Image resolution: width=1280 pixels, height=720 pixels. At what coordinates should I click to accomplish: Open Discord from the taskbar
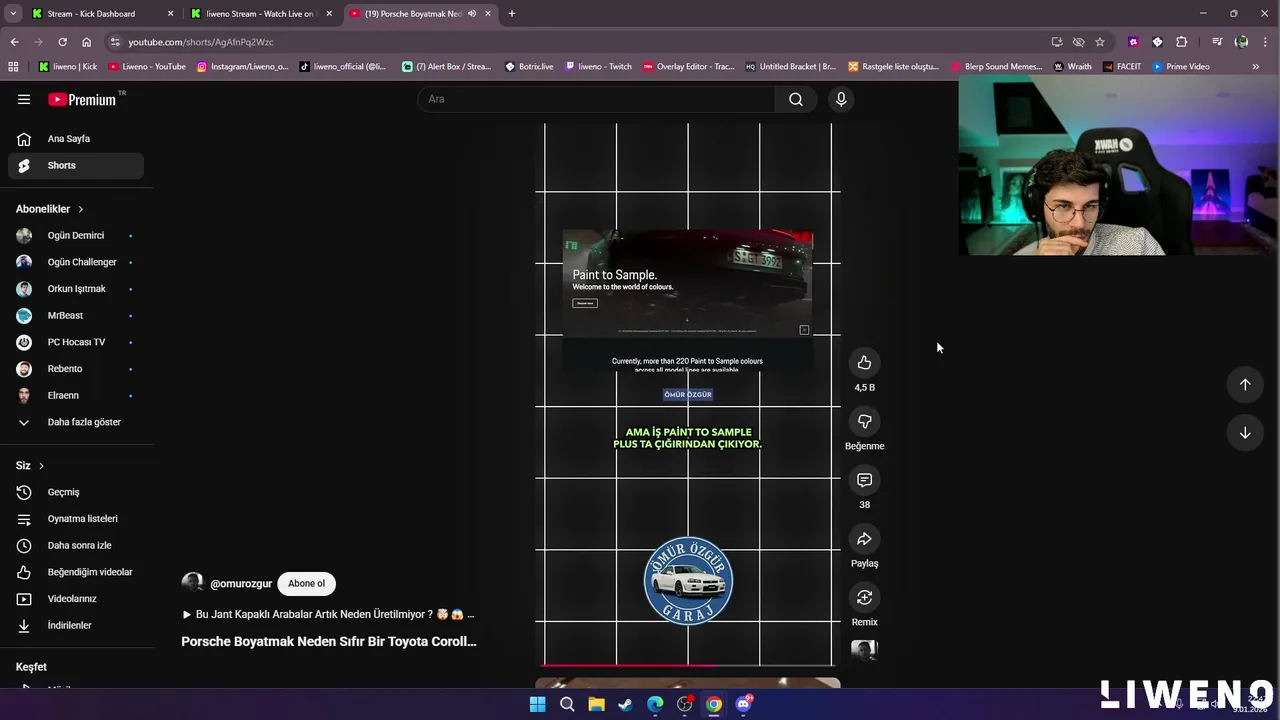[743, 704]
